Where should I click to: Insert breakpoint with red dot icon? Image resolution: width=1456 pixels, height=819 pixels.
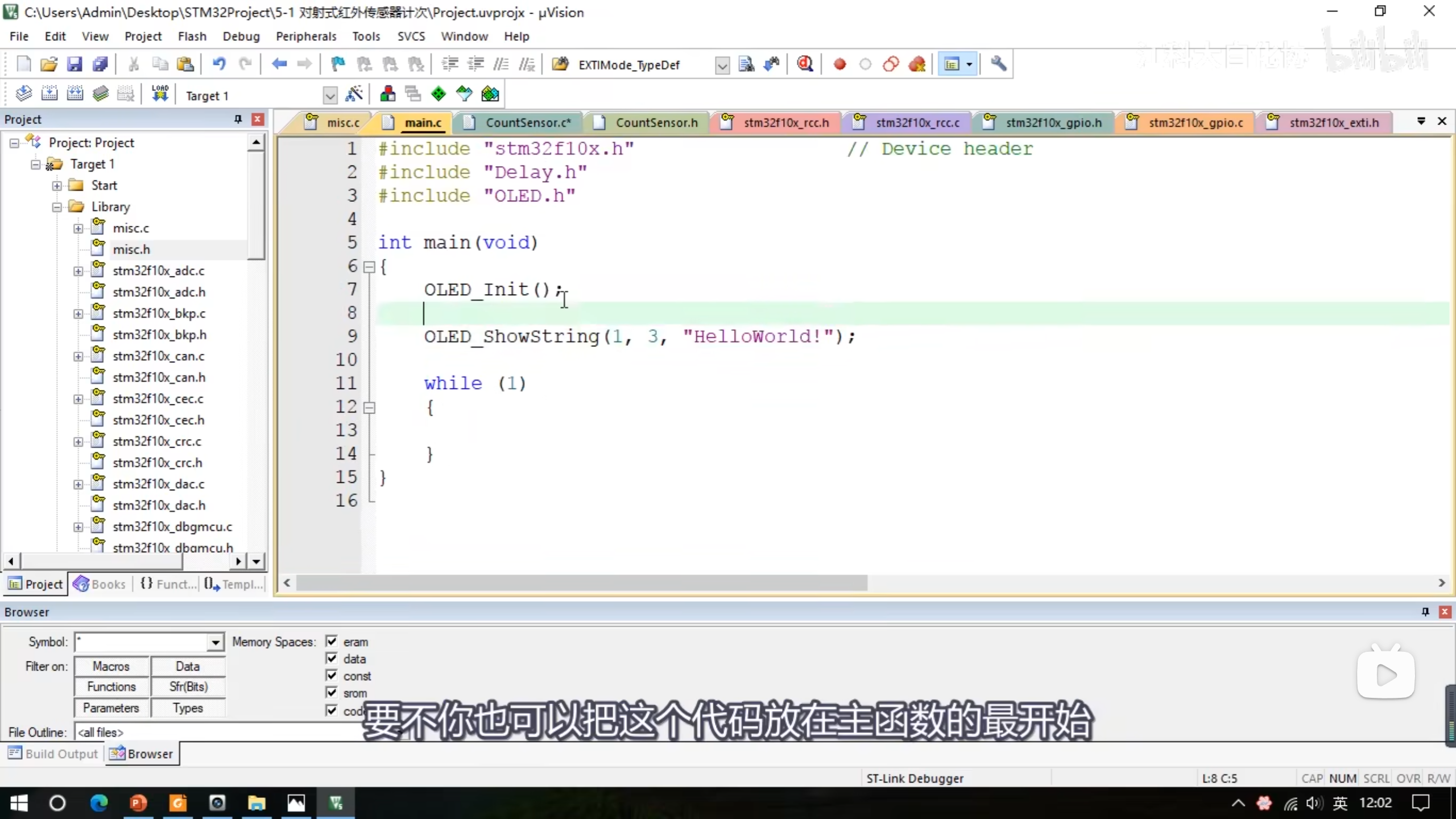(839, 64)
